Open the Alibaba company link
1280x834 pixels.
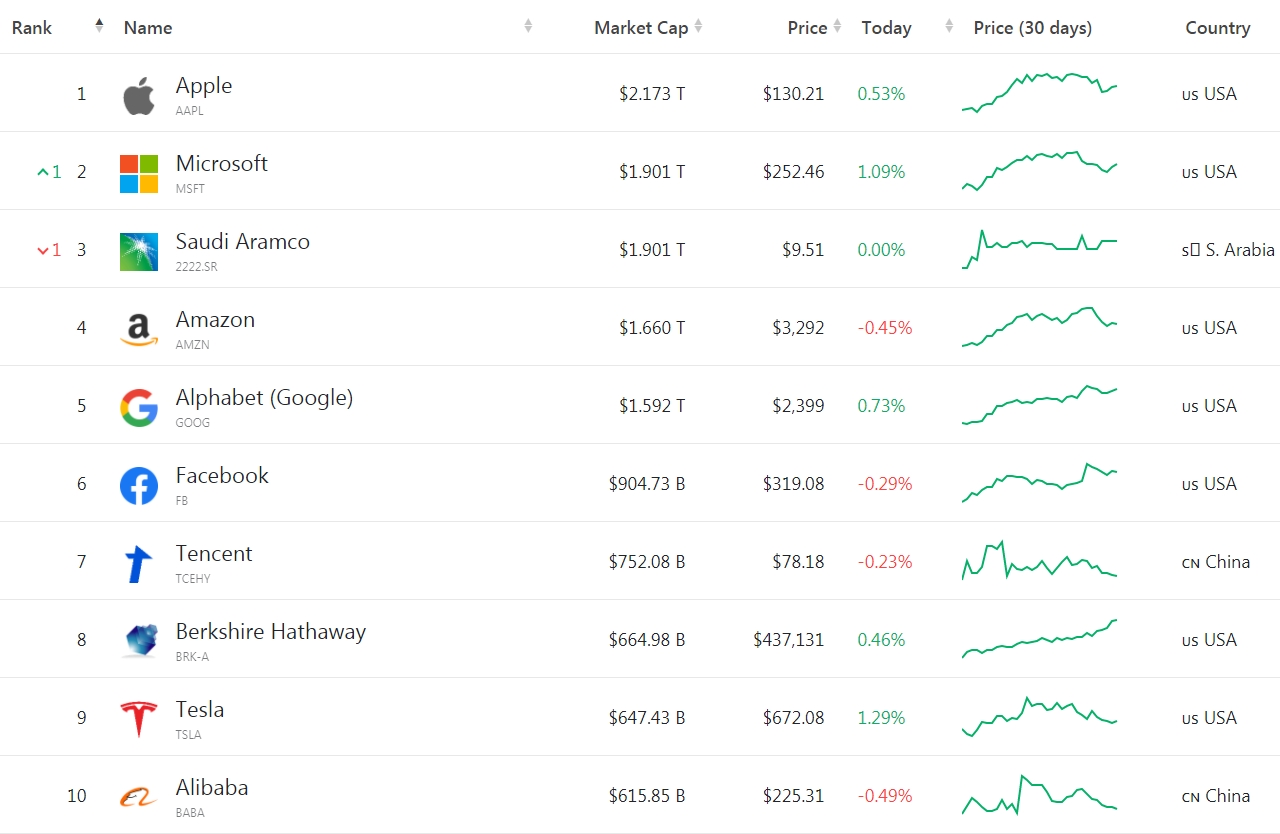pos(212,788)
